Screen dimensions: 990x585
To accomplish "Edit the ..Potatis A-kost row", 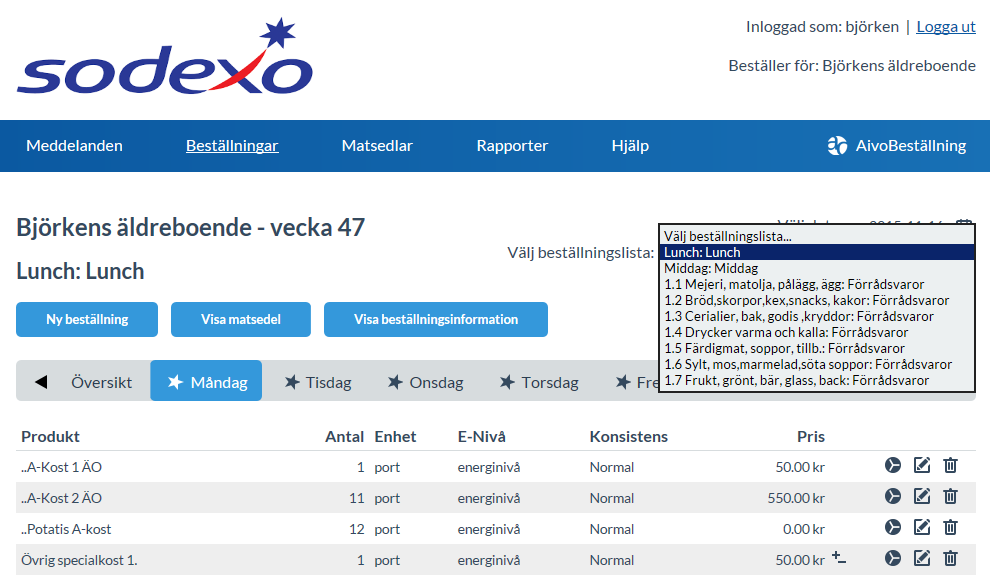I will (922, 528).
